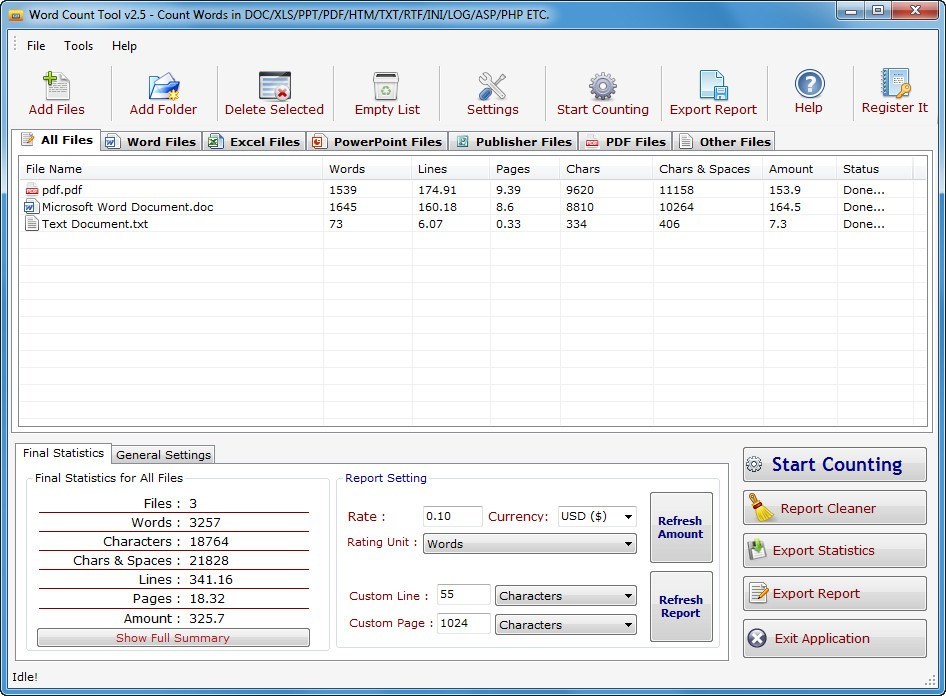
Task: Switch to the PowerPoint Files tab
Action: (378, 142)
